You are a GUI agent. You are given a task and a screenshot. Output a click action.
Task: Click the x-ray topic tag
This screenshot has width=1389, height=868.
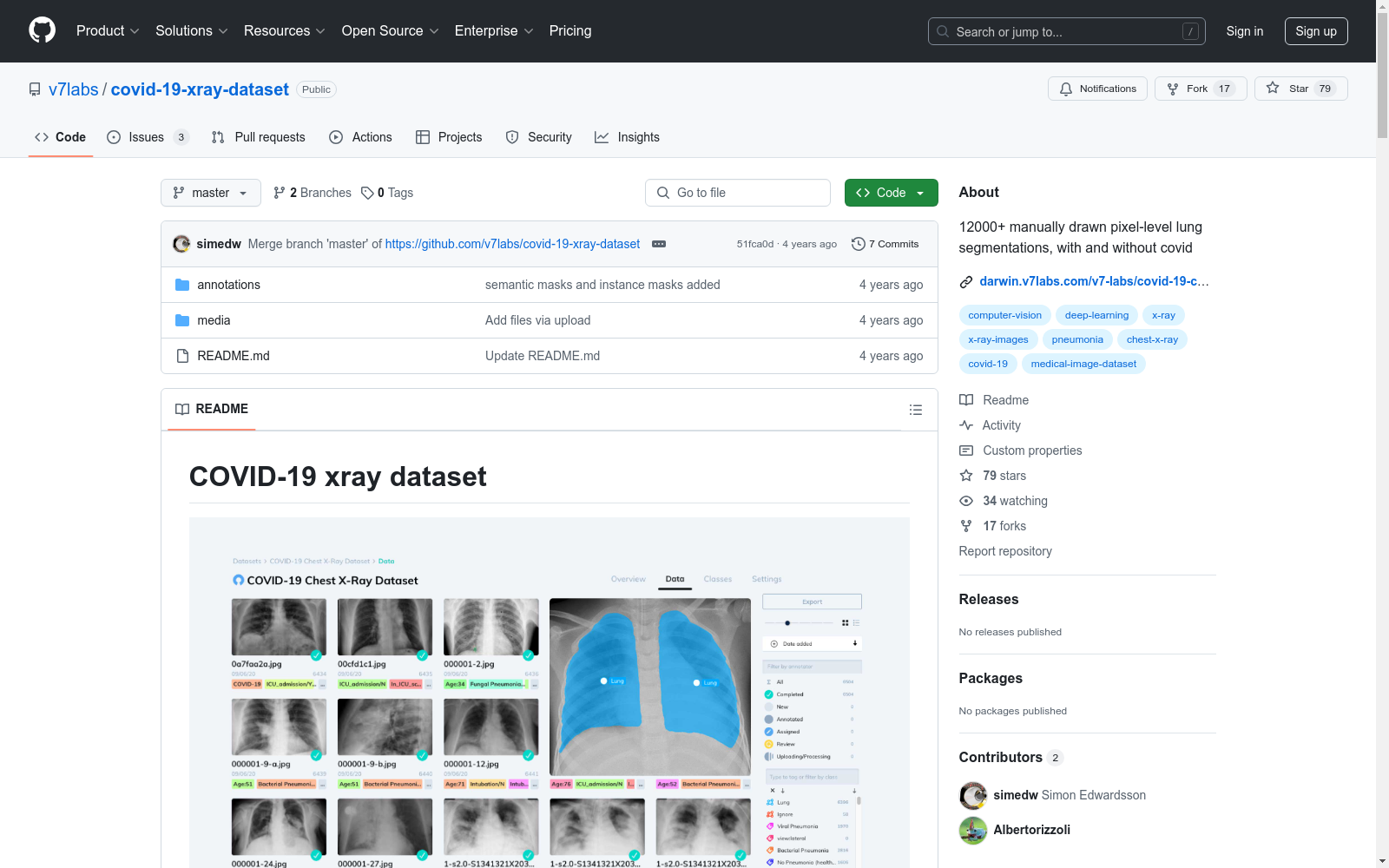[x=1163, y=315]
